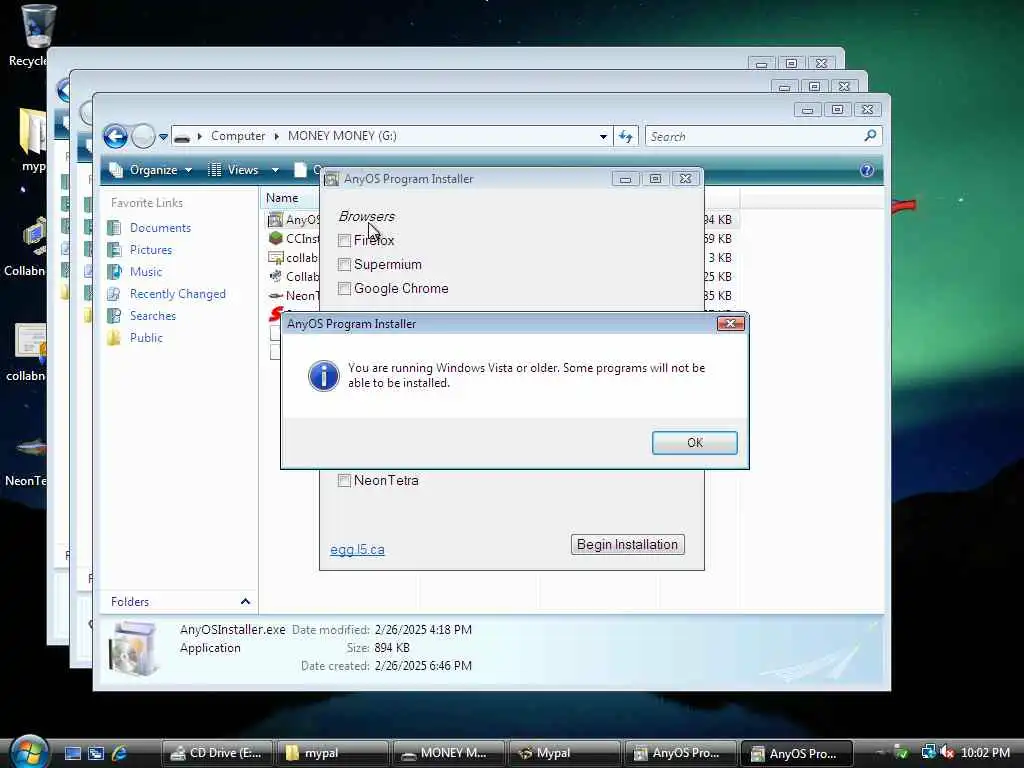Click the Explorer forward arrow button
The width and height of the screenshot is (1024, 768).
(143, 136)
